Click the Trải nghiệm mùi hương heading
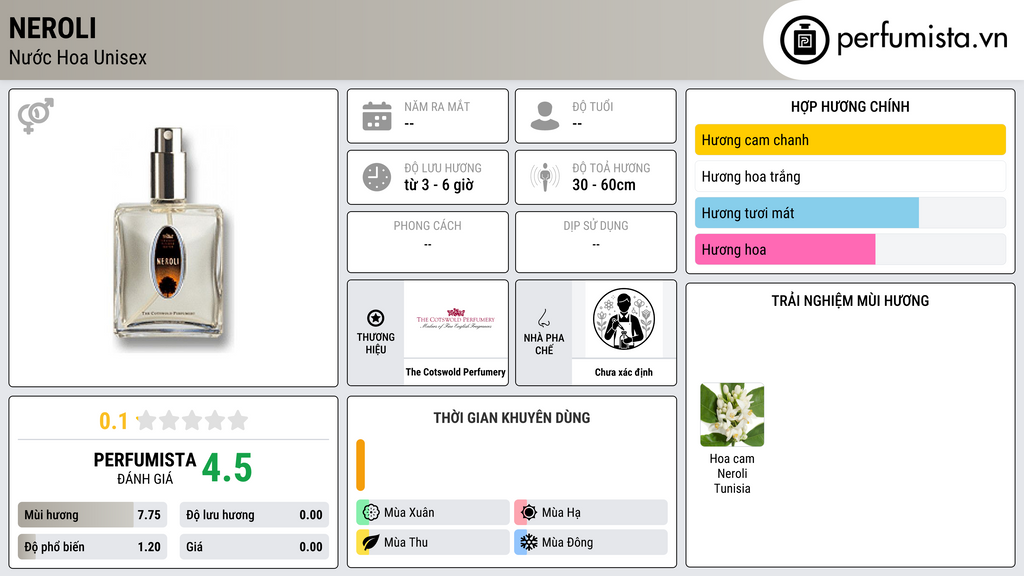The width and height of the screenshot is (1024, 576). (x=850, y=300)
